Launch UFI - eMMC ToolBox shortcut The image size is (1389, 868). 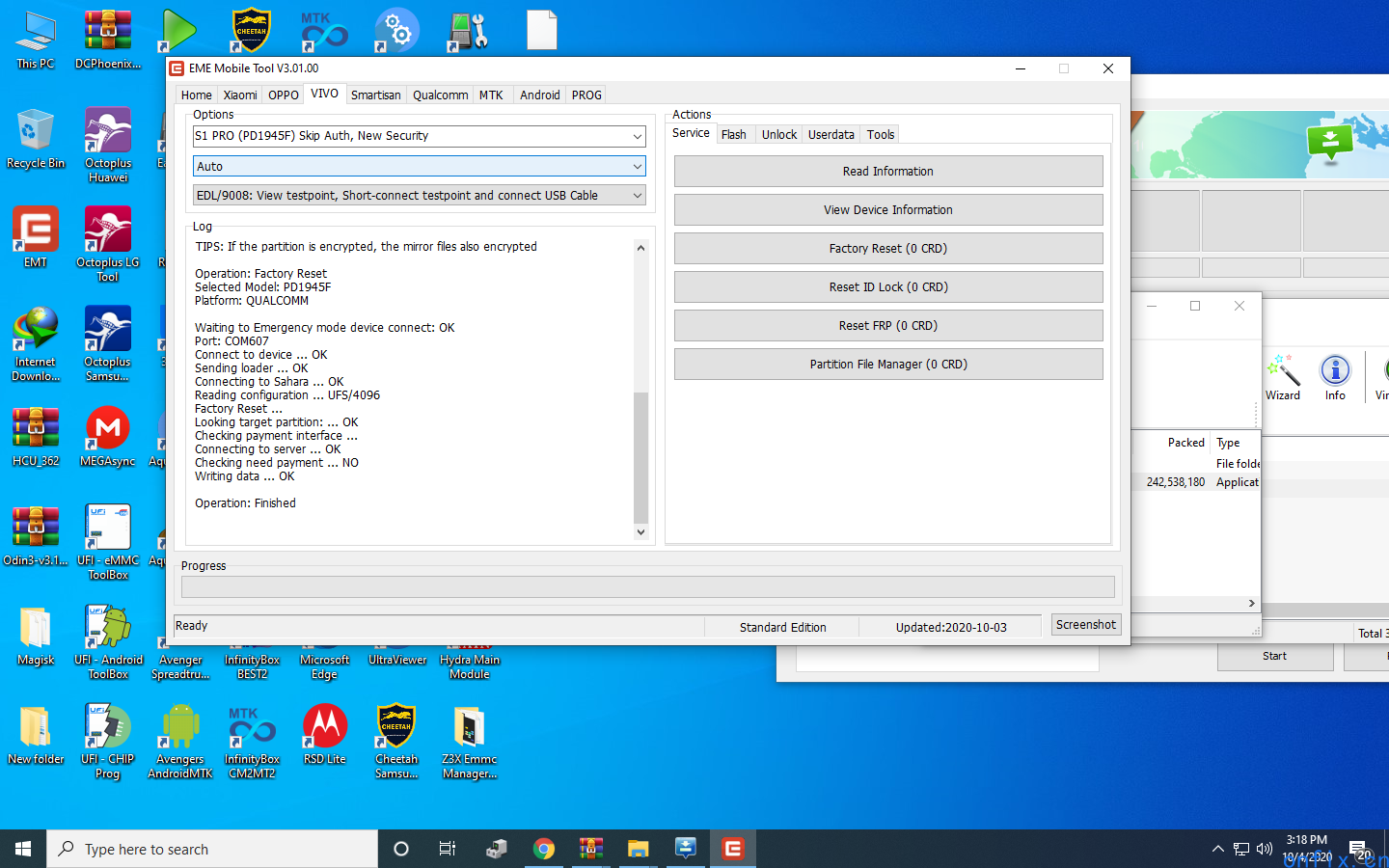pos(108,542)
